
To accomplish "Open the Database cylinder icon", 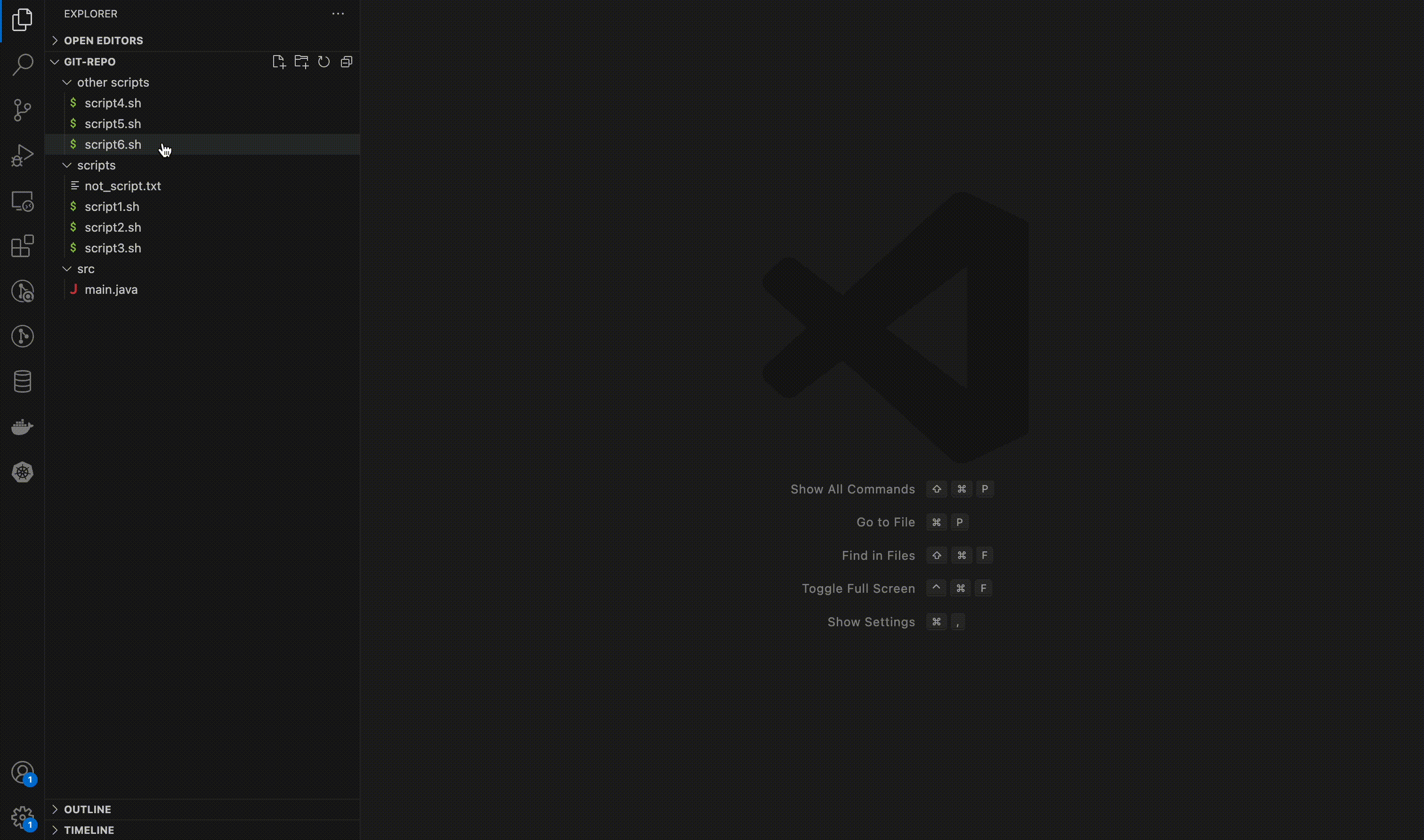I will click(23, 381).
